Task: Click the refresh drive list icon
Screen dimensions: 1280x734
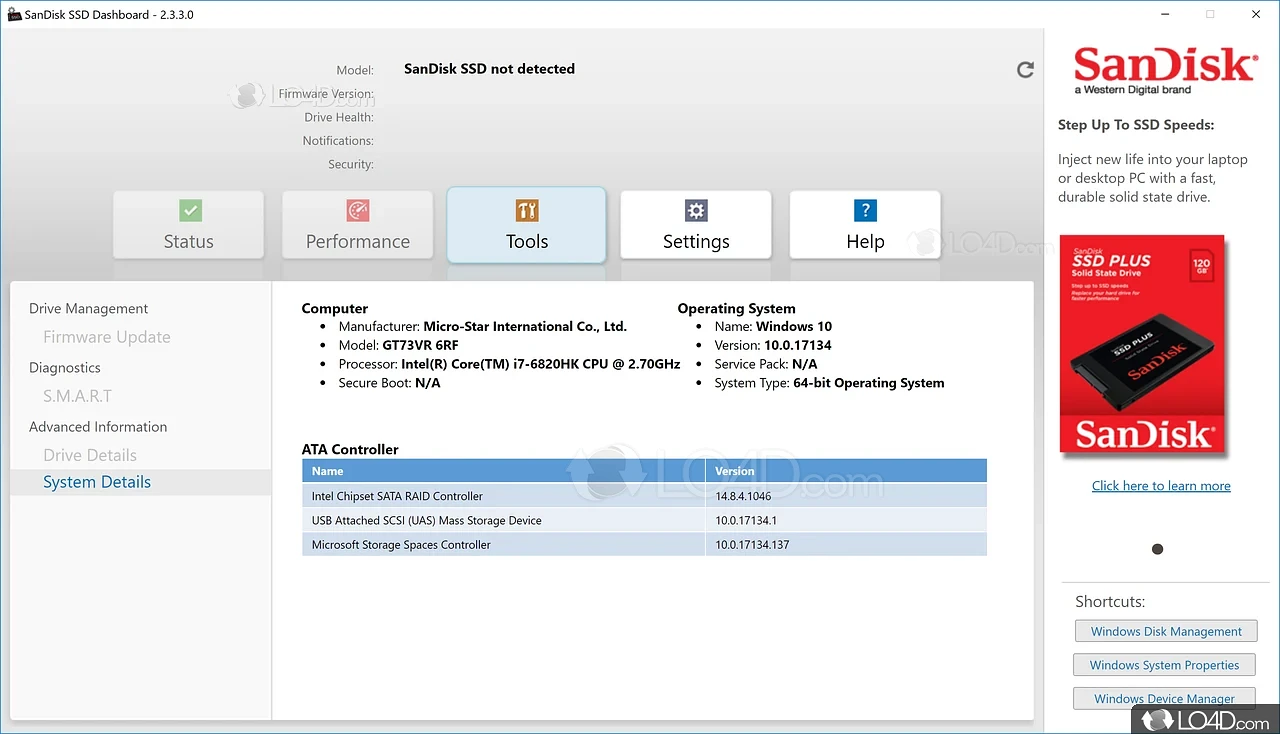Action: pos(1025,70)
